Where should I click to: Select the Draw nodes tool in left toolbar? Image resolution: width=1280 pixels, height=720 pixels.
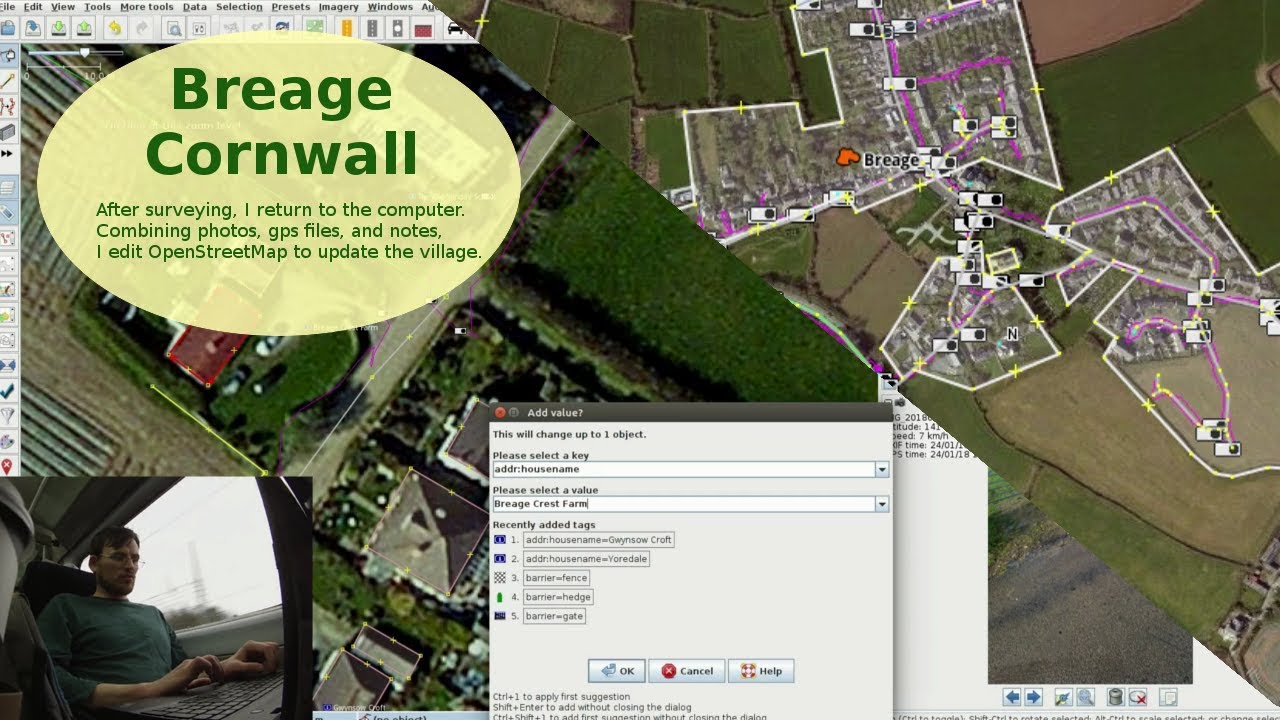coord(9,82)
